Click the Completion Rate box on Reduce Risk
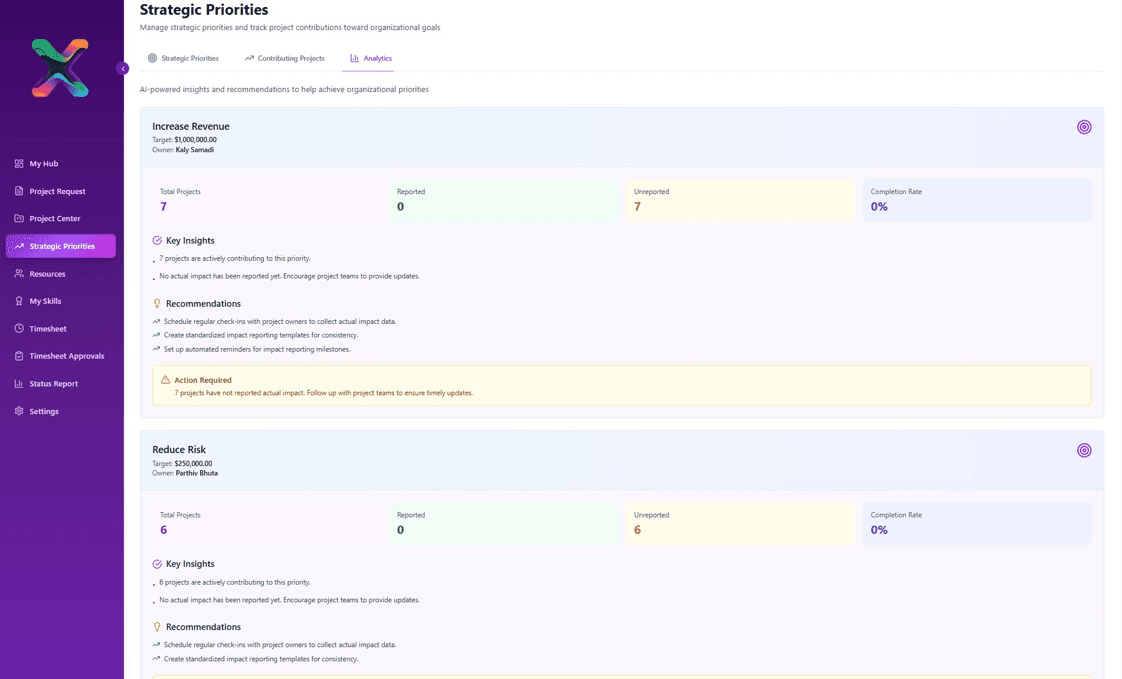This screenshot has width=1122, height=679. pyautogui.click(x=976, y=522)
